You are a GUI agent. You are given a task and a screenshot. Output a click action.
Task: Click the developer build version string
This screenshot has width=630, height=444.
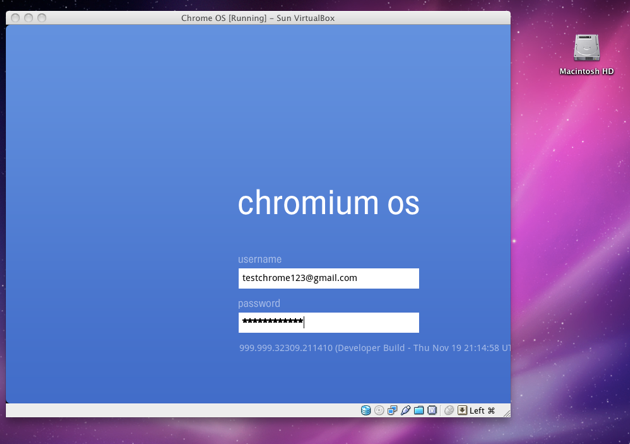(x=375, y=348)
